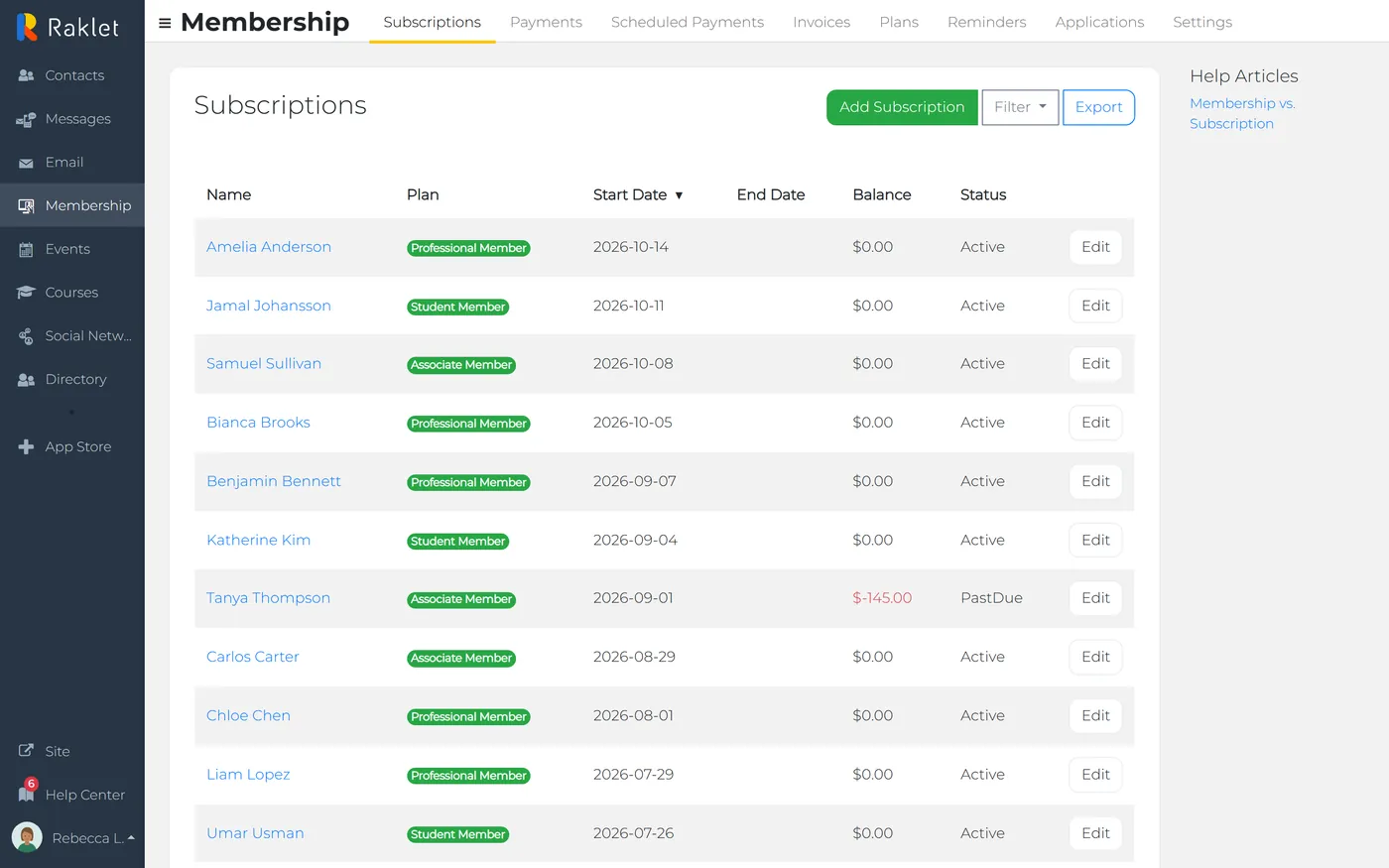Click the Directory sidebar icon
1389x868 pixels.
[27, 379]
